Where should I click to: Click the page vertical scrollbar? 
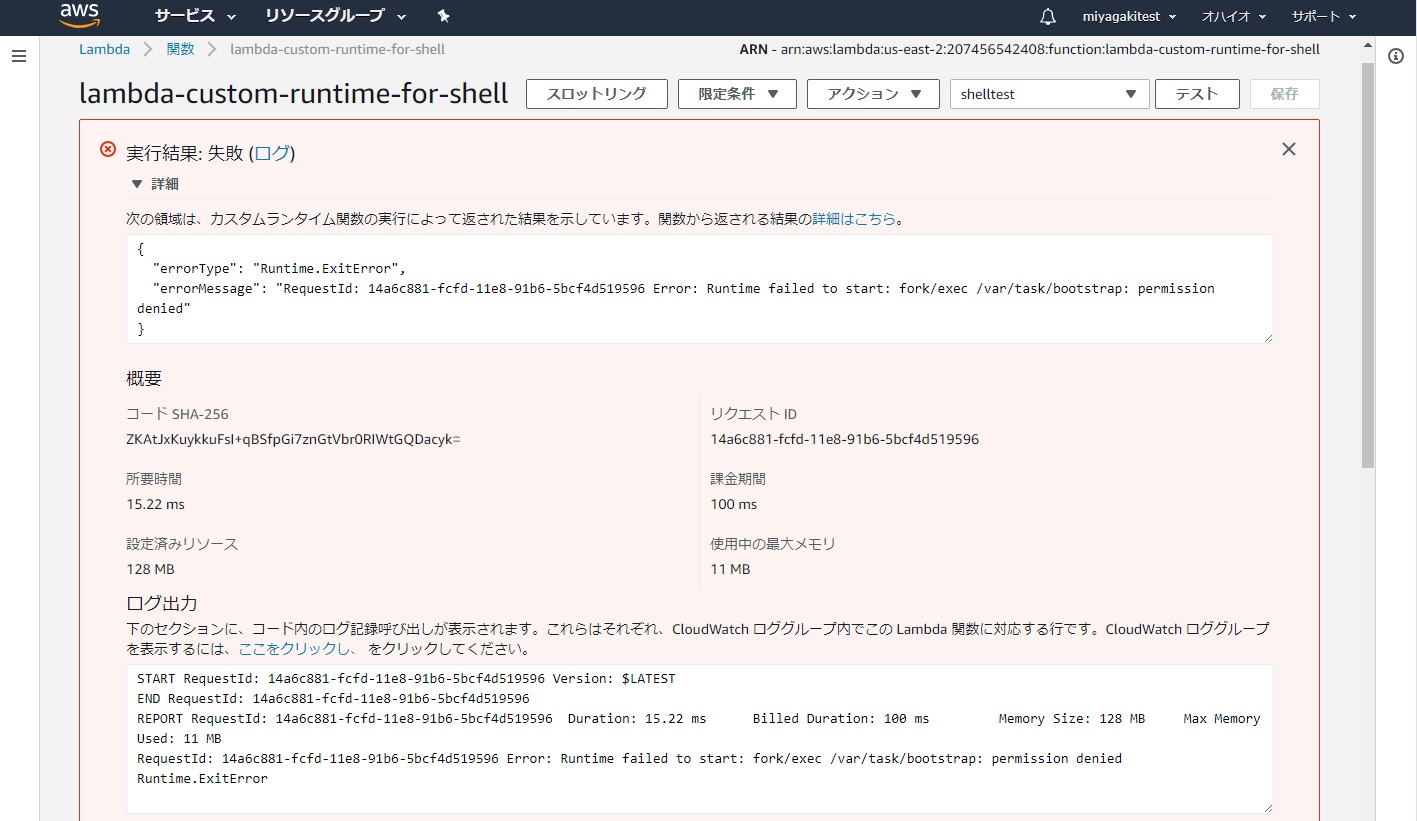pos(1368,300)
